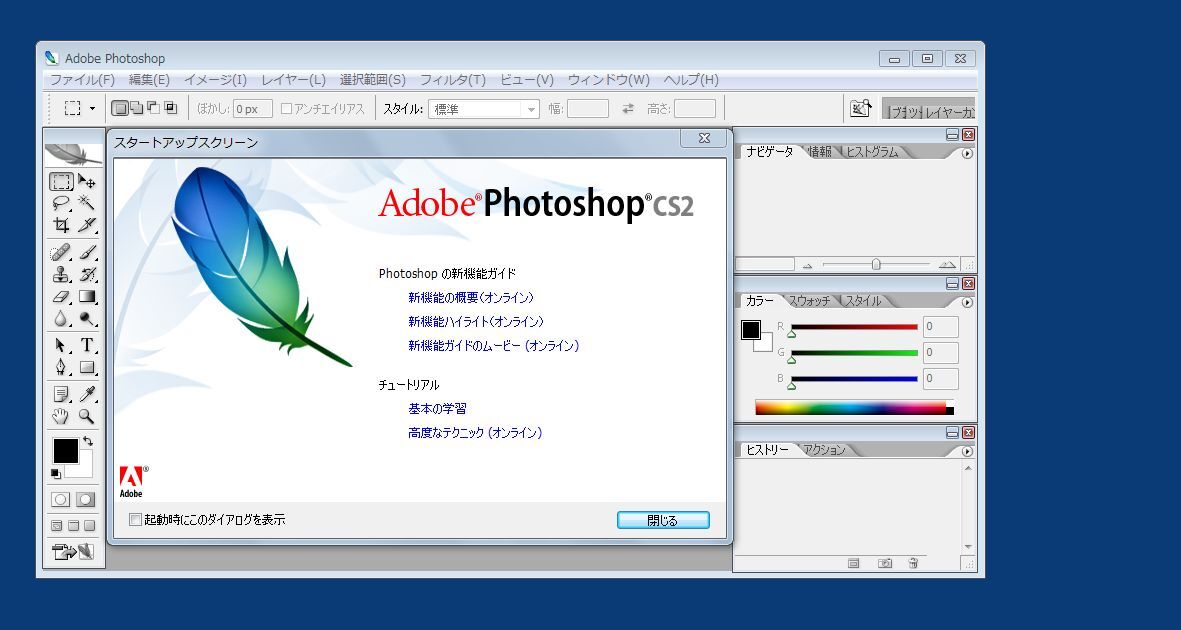Viewport: 1181px width, 630px height.
Task: Select the Pen tool
Action: [62, 368]
